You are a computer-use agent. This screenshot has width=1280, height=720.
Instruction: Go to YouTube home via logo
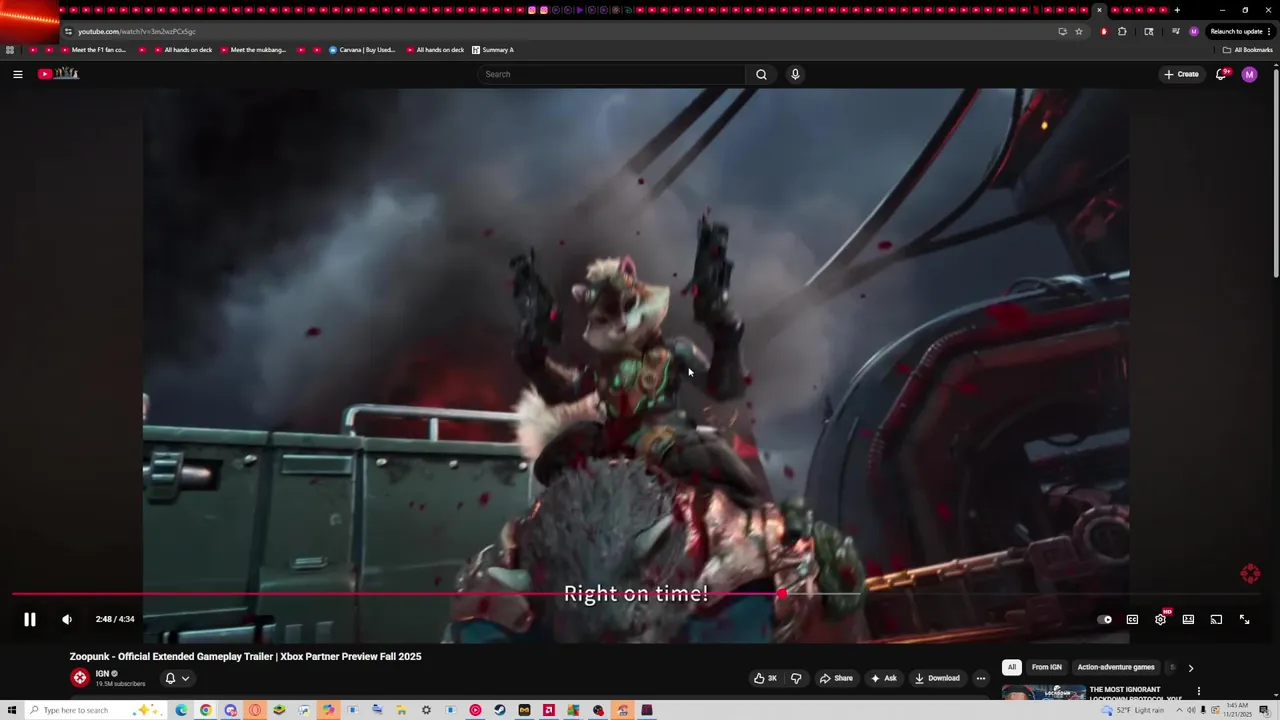pos(59,74)
